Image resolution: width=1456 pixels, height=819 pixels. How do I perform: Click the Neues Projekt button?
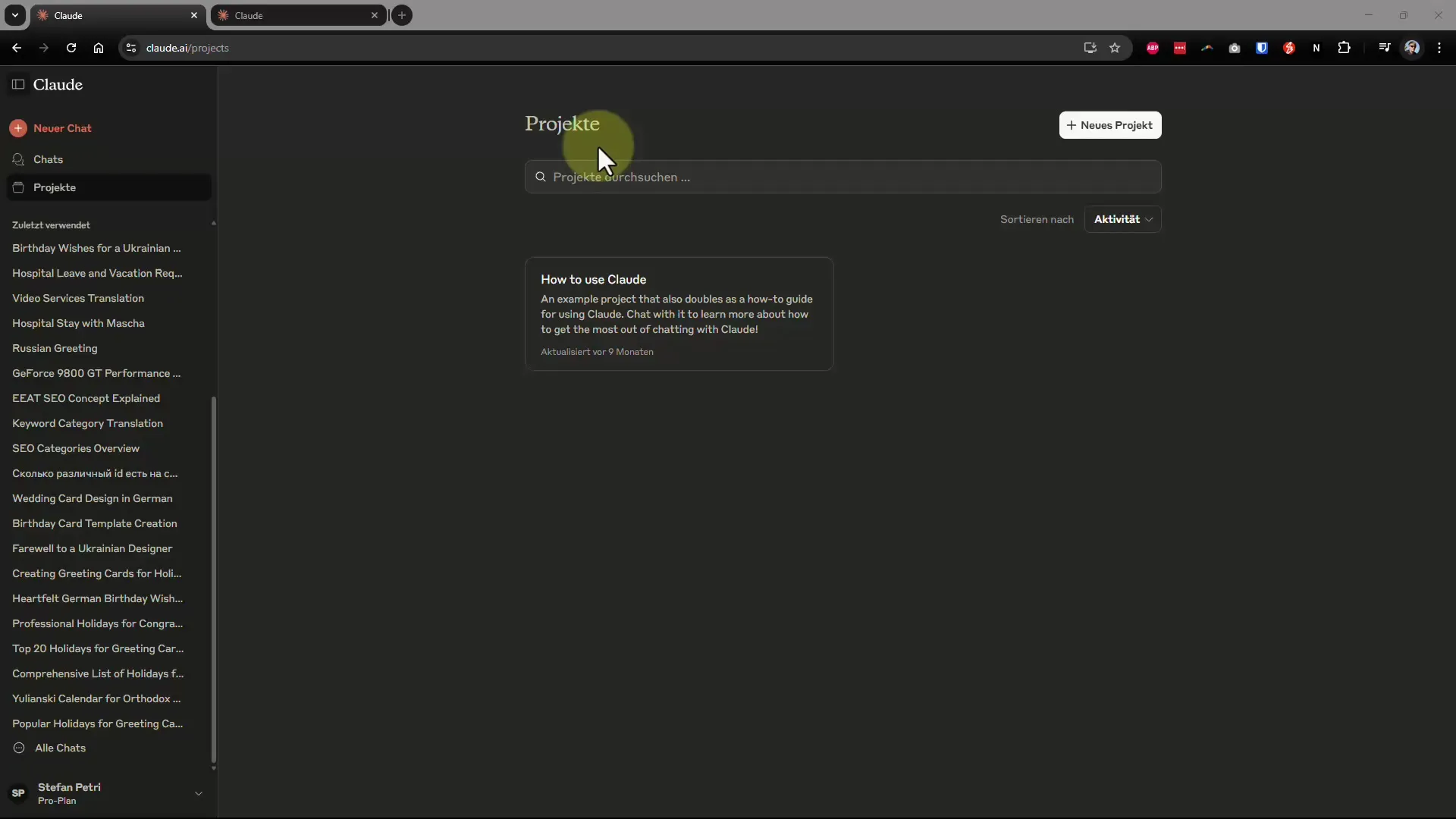pyautogui.click(x=1109, y=125)
